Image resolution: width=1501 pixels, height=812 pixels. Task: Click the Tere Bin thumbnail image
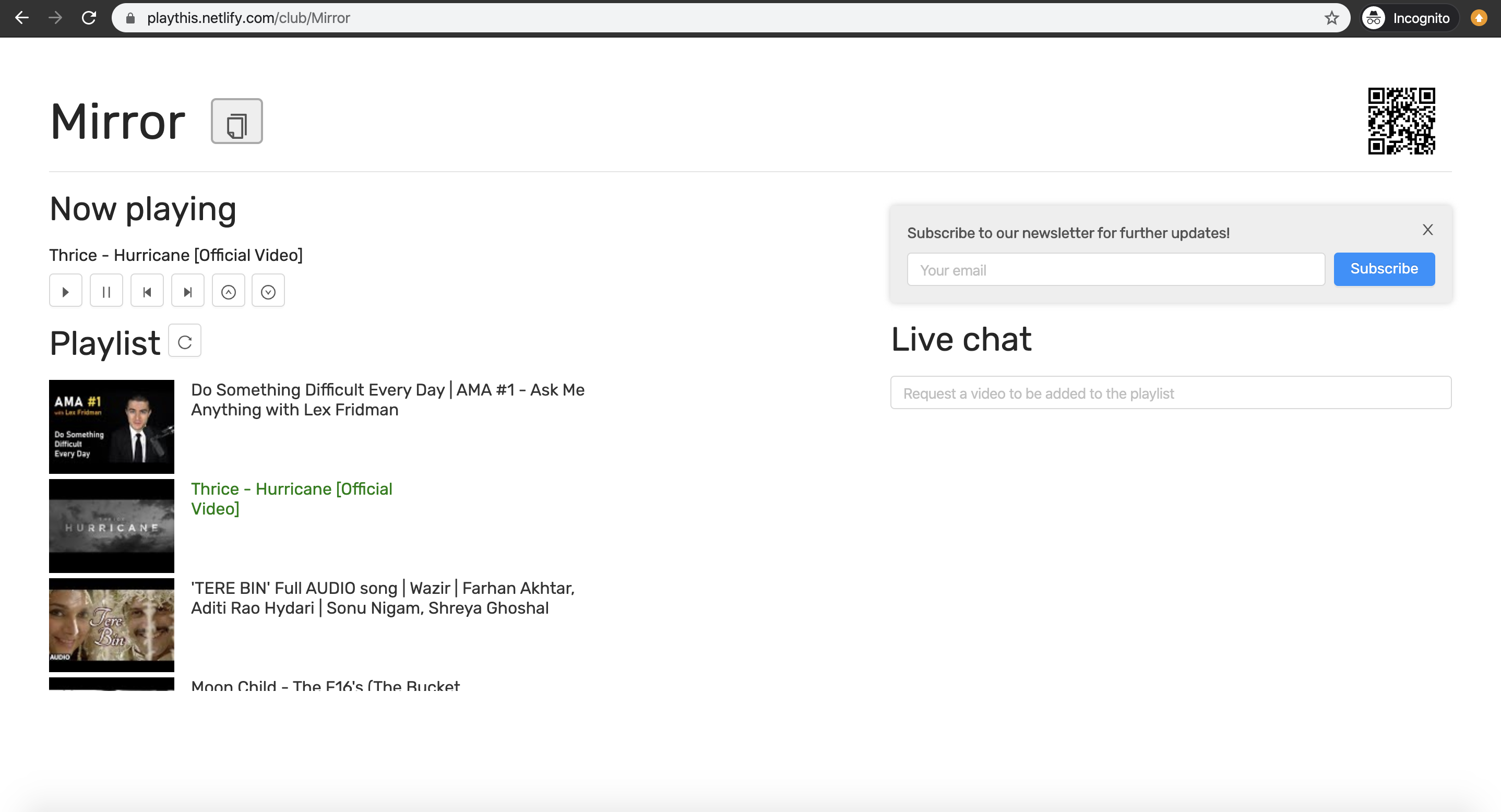pyautogui.click(x=111, y=625)
